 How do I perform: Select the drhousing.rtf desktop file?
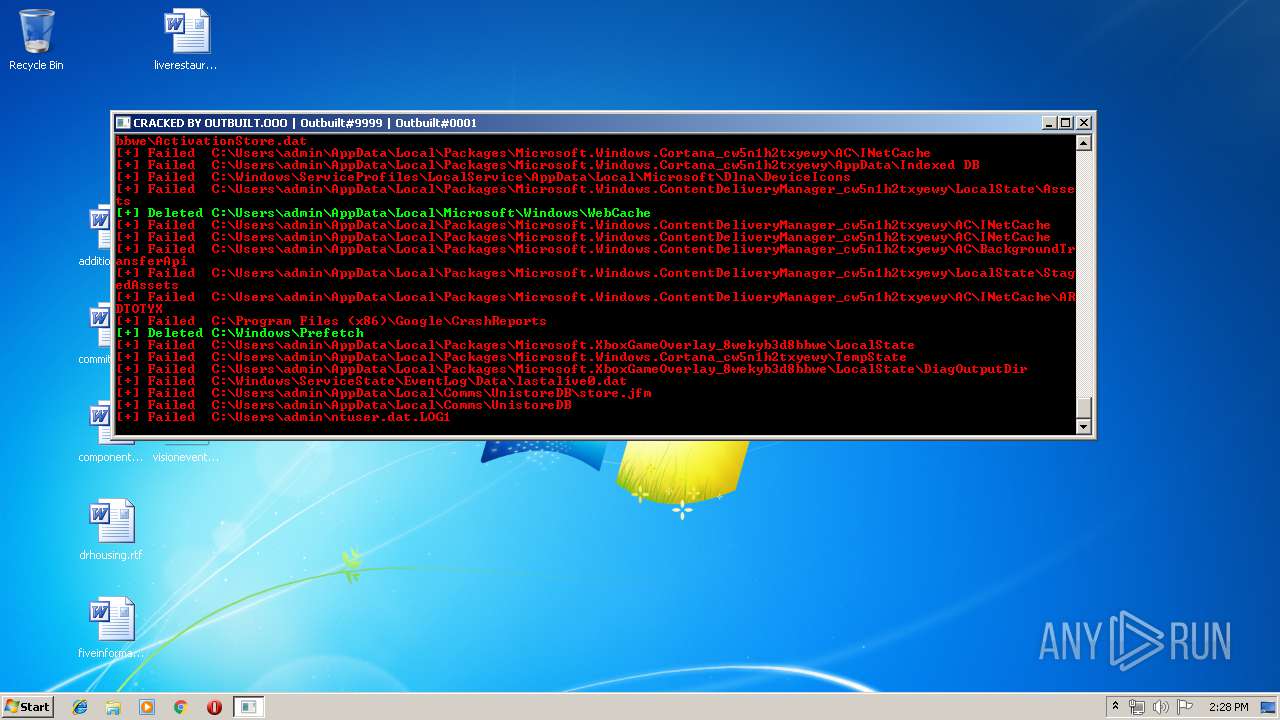pos(111,530)
